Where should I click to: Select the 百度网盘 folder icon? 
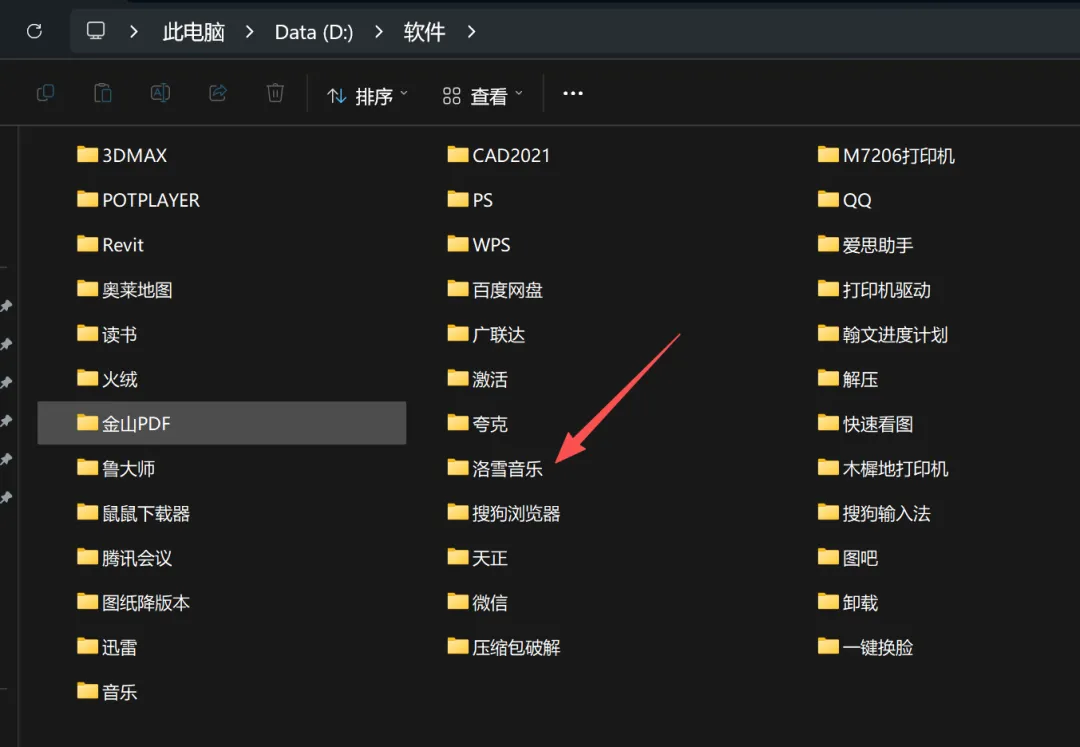(458, 288)
